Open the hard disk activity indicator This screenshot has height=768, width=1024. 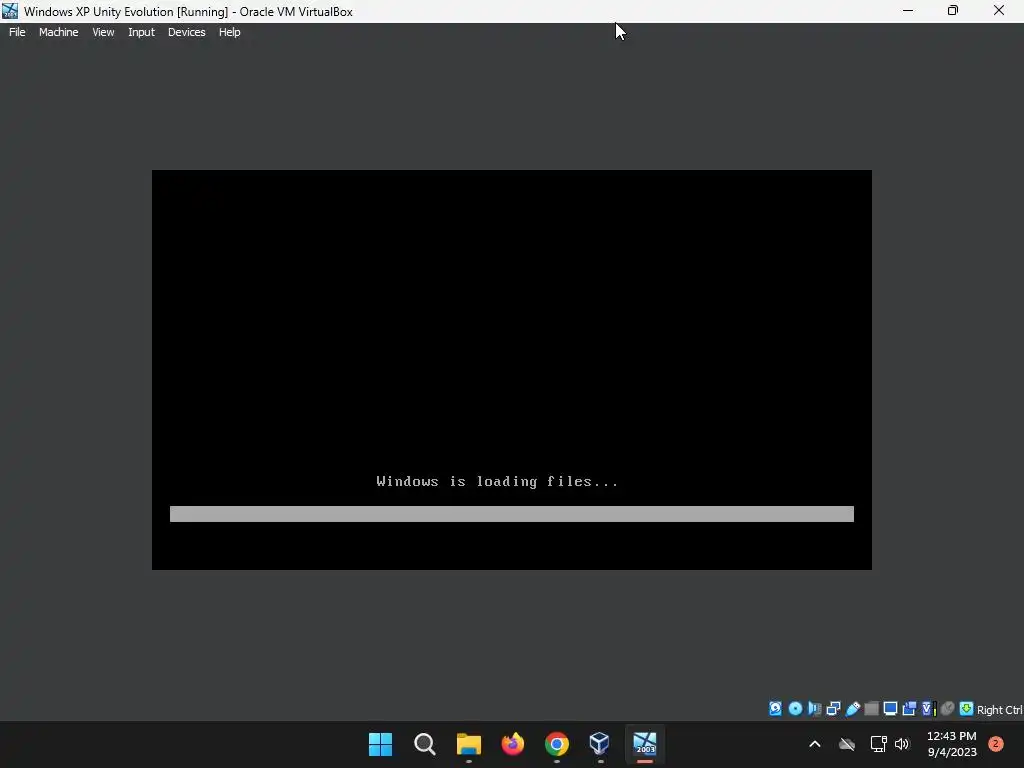[x=775, y=709]
